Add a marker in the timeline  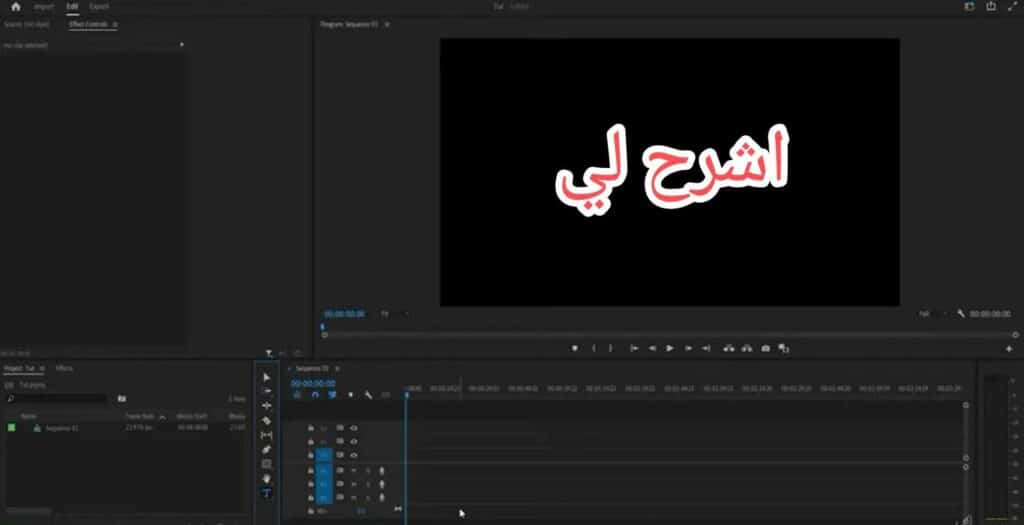pos(351,395)
